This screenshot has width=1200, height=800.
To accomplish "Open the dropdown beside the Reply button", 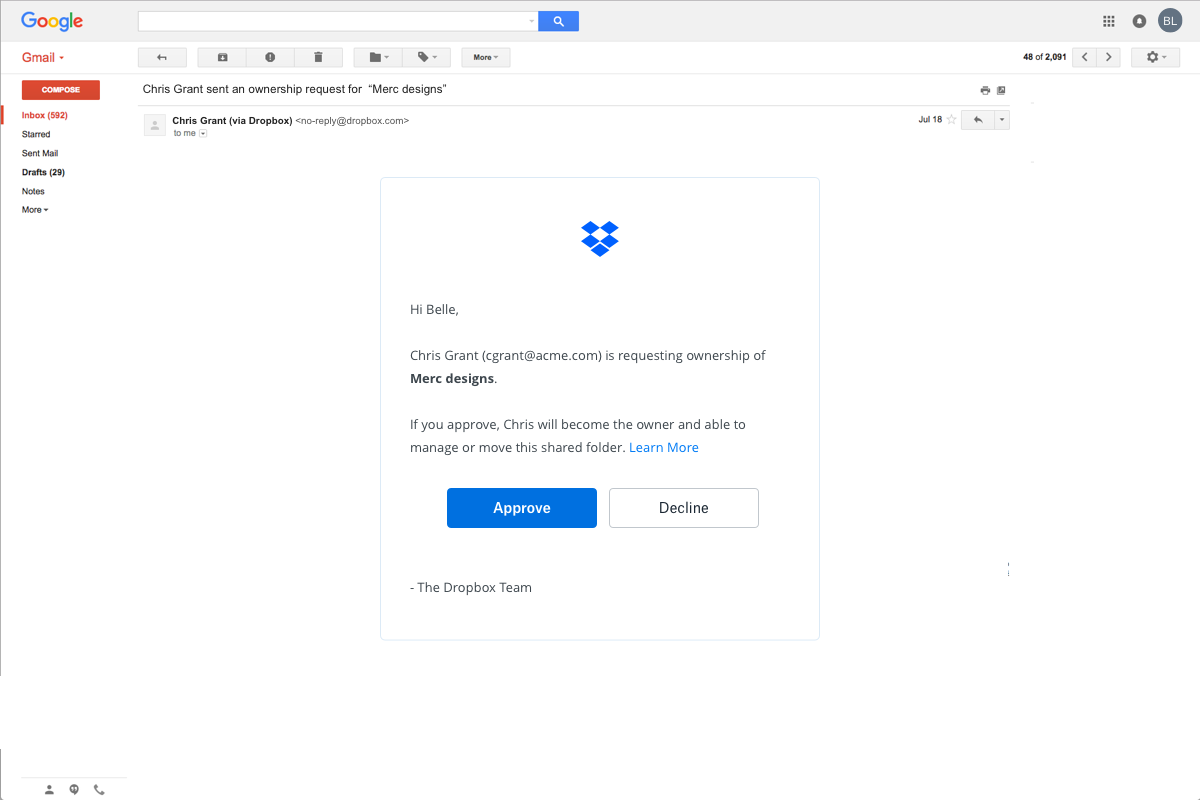I will coord(1002,120).
